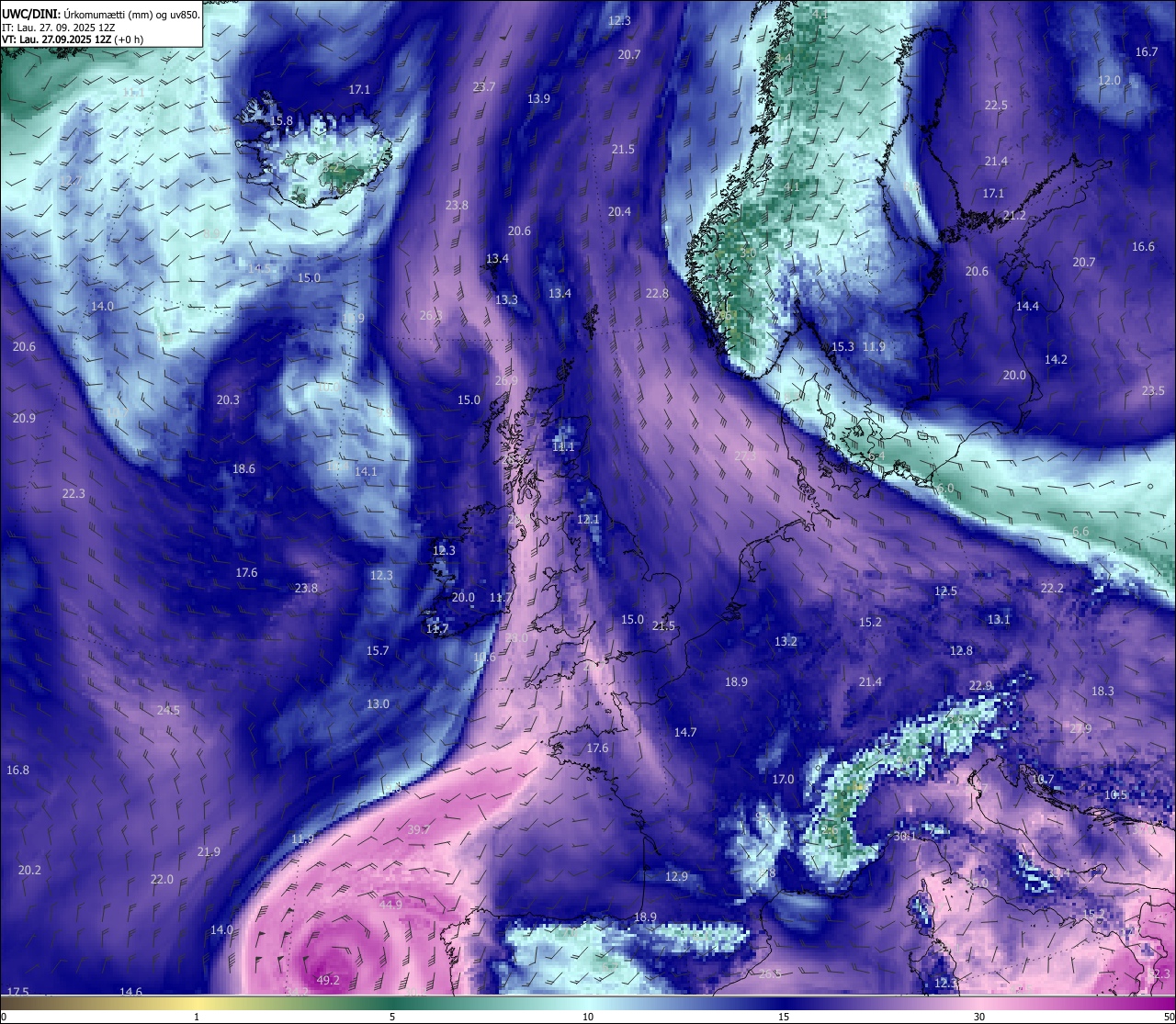The width and height of the screenshot is (1176, 1024).
Task: Click the '50' label on the color scale
Action: pos(1169,1017)
